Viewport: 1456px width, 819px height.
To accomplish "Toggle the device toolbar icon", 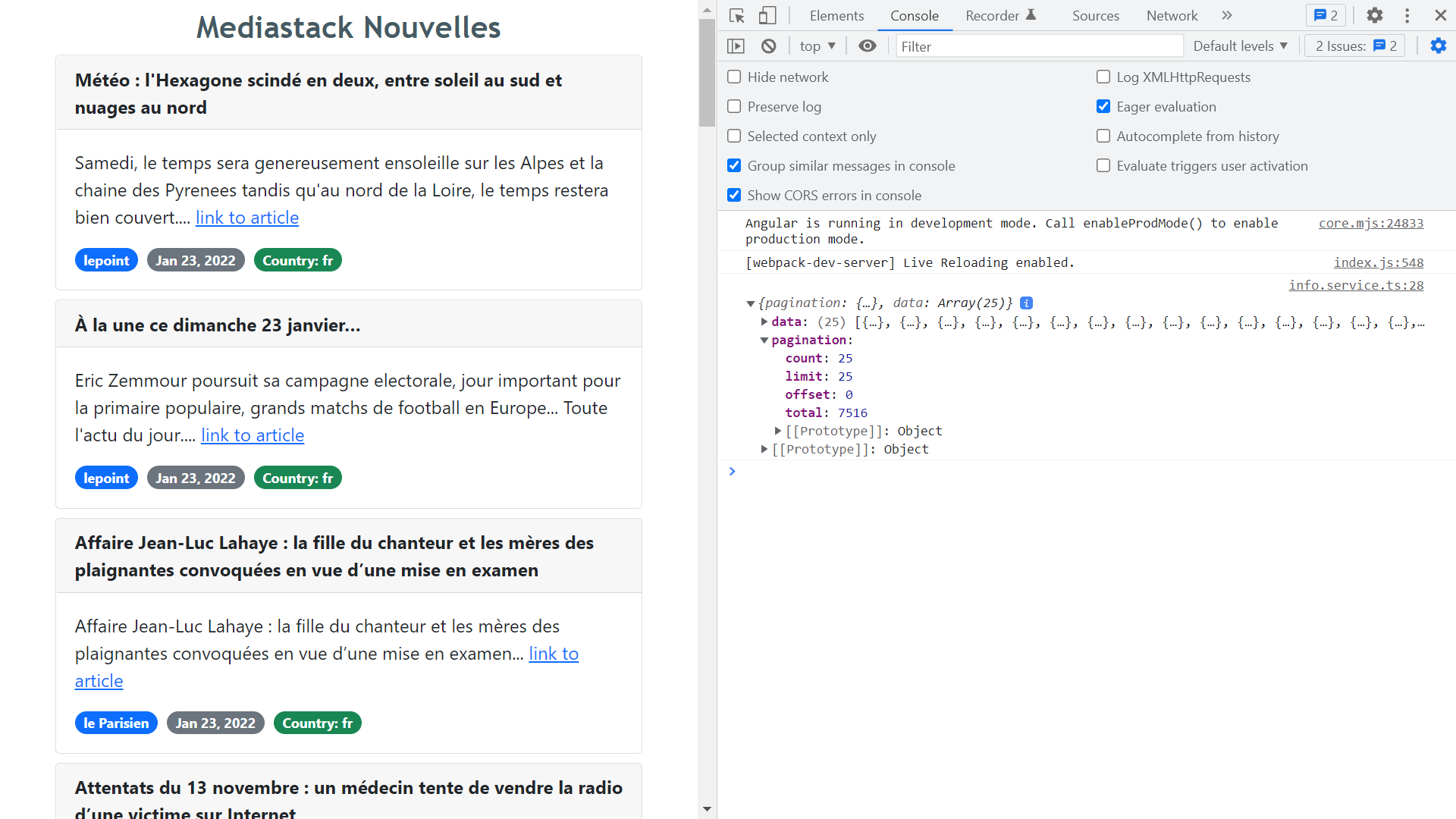I will (x=767, y=15).
